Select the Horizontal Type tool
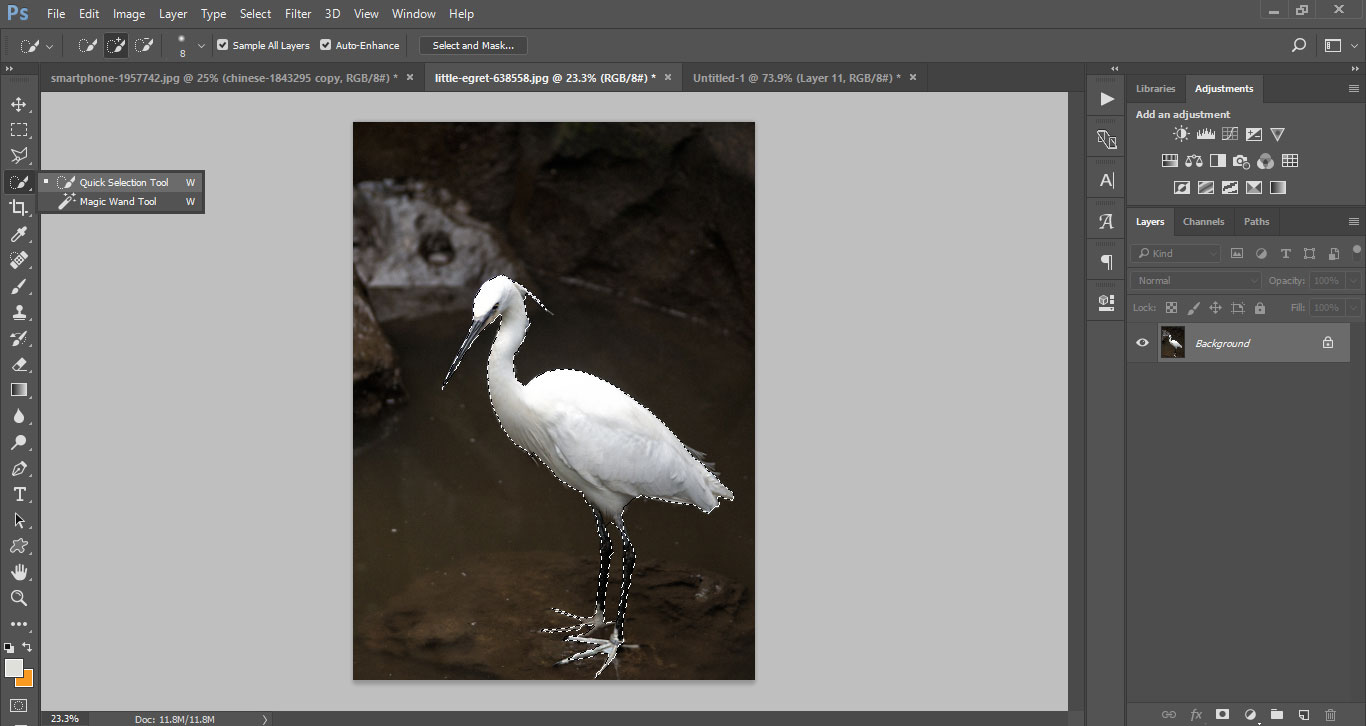Screen dimensions: 1366x726 tap(18, 494)
